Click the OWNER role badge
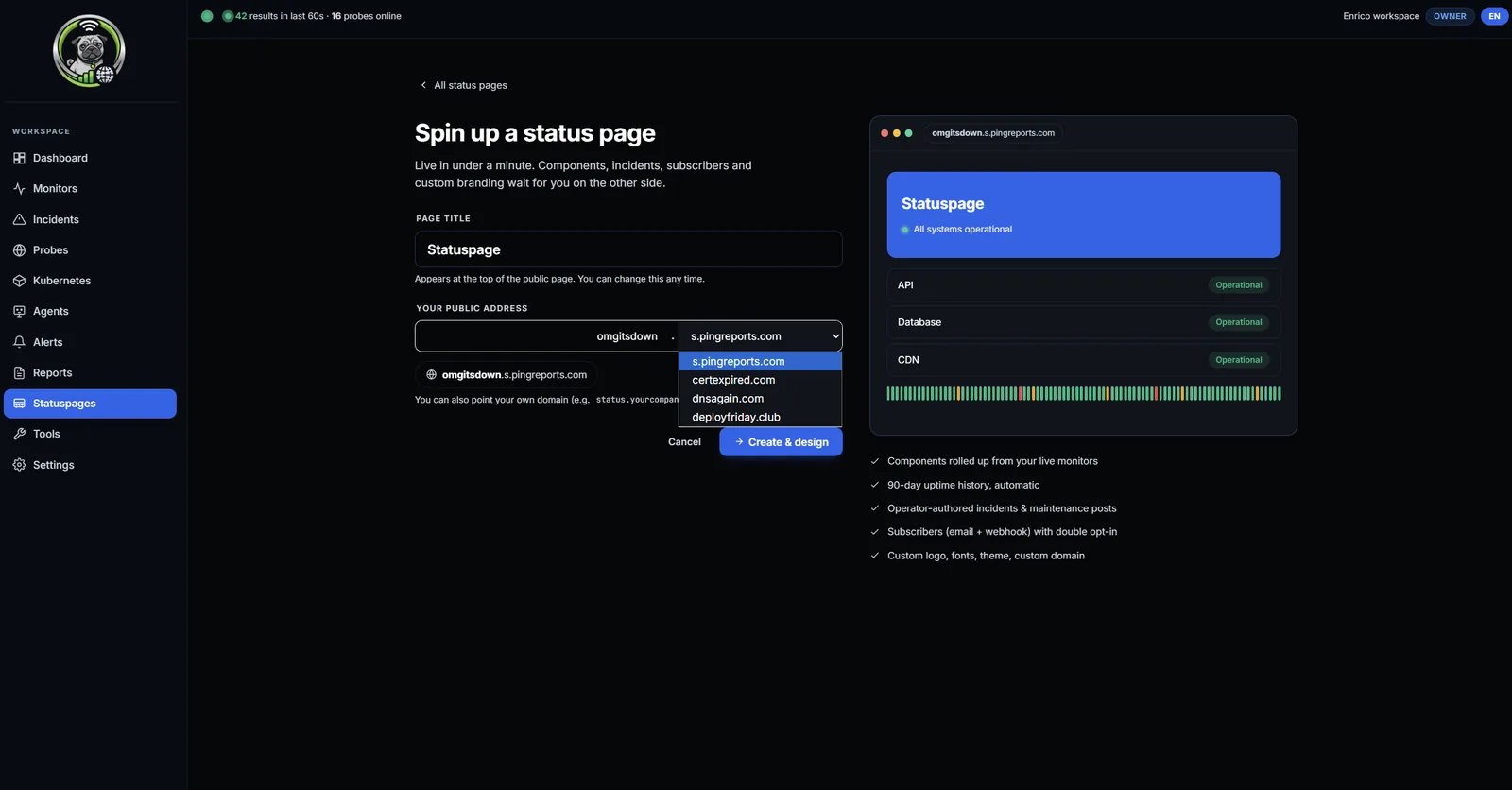The width and height of the screenshot is (1512, 790). 1450,16
